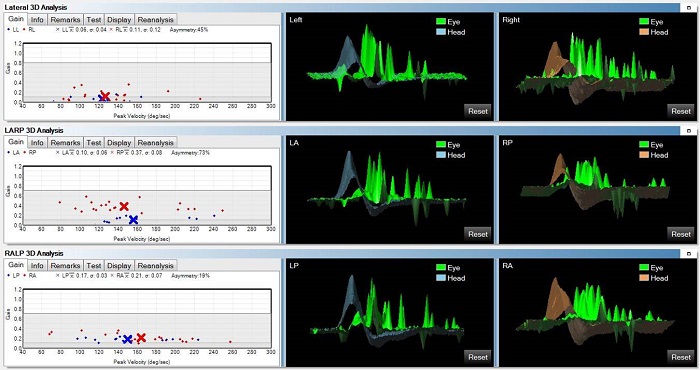Open the Display tab in LARP 3D Analysis

coord(119,143)
